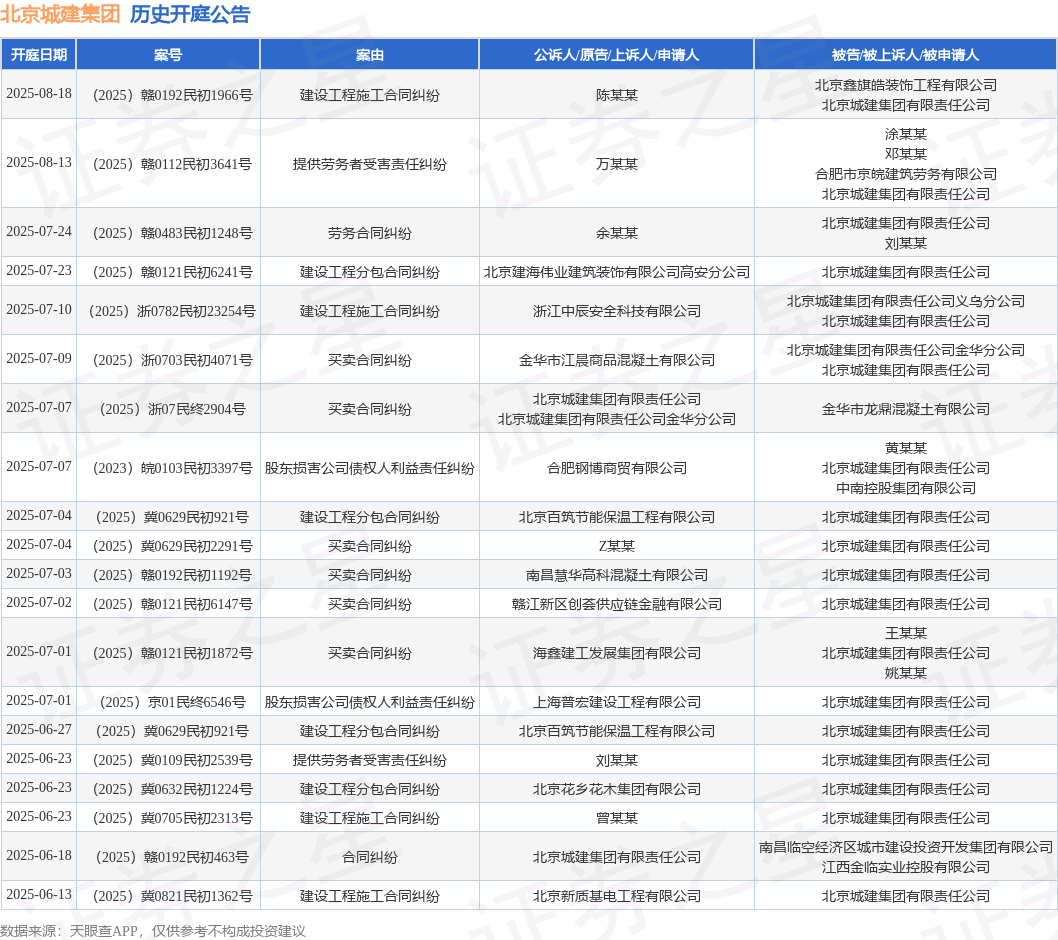1058x940 pixels.
Task: Click the 历史开庭公告 heading
Action: 190,13
